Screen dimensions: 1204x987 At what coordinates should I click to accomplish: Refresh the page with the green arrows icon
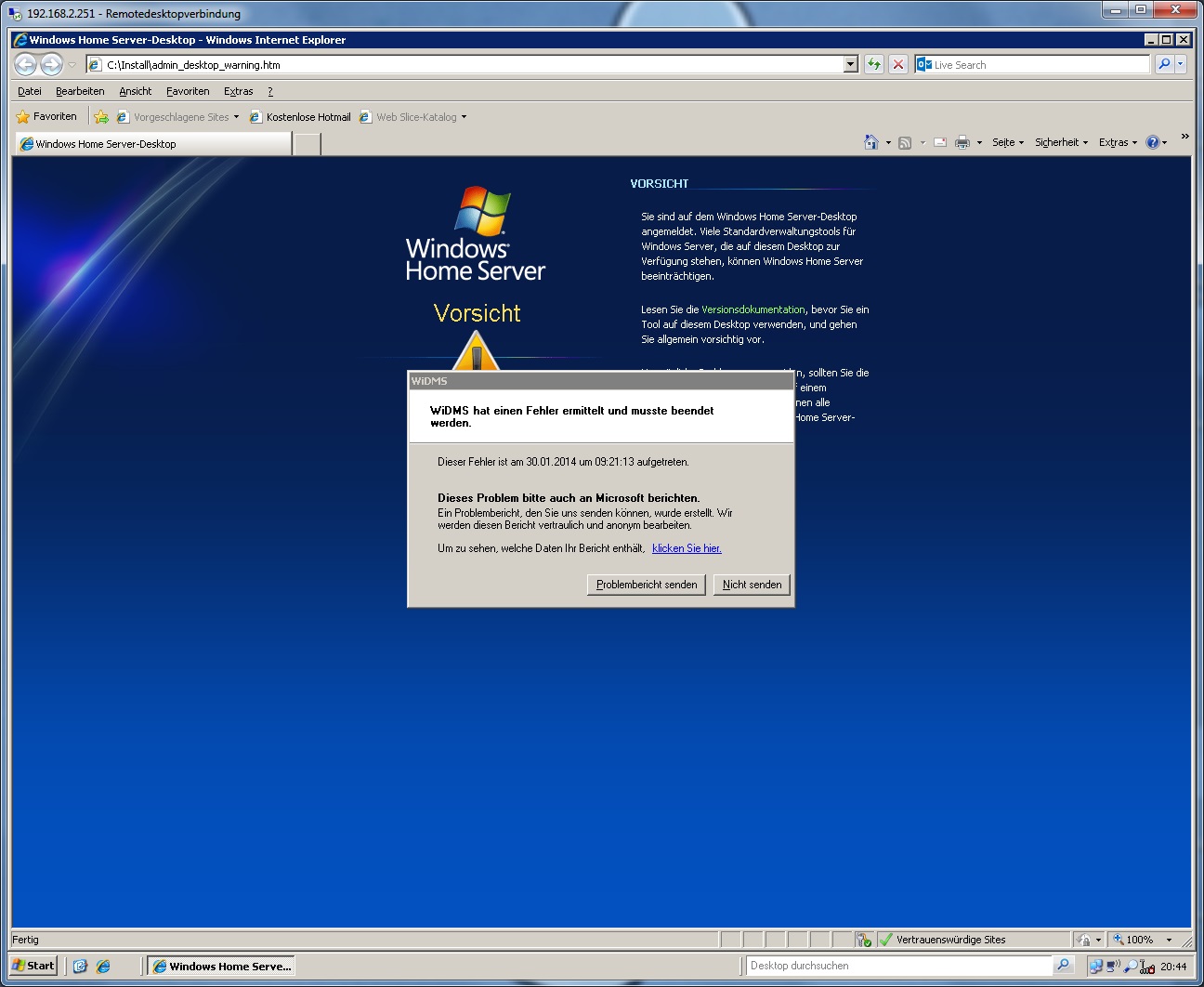[874, 64]
